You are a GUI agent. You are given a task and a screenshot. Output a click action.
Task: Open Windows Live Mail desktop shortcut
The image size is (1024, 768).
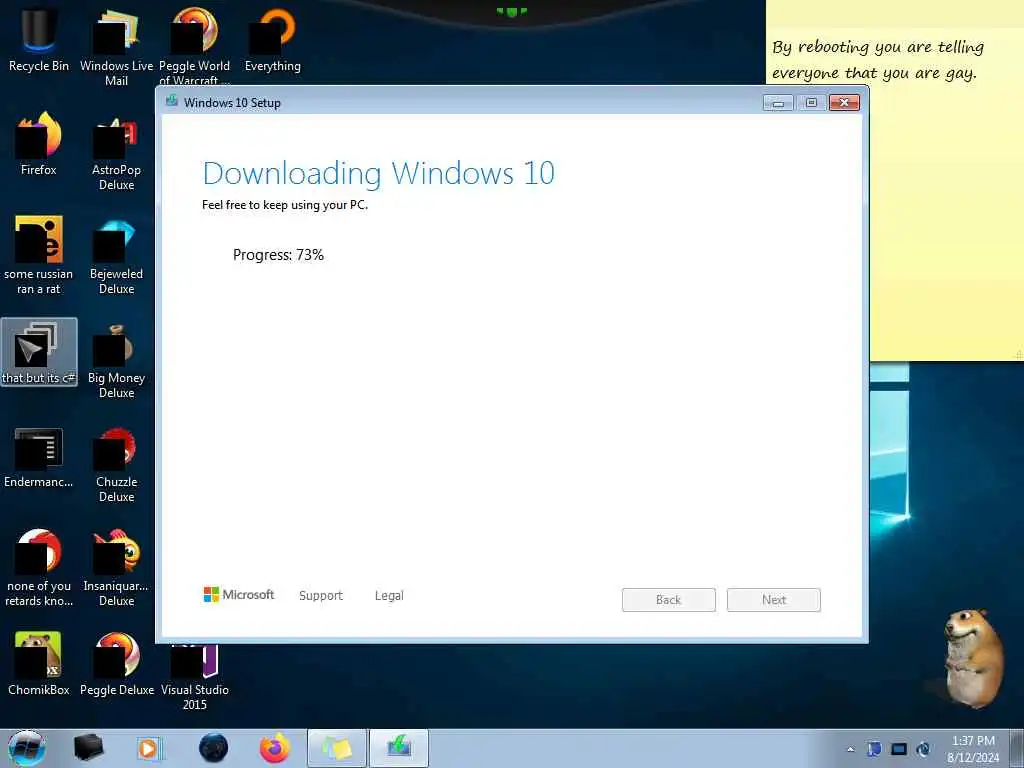tap(116, 46)
